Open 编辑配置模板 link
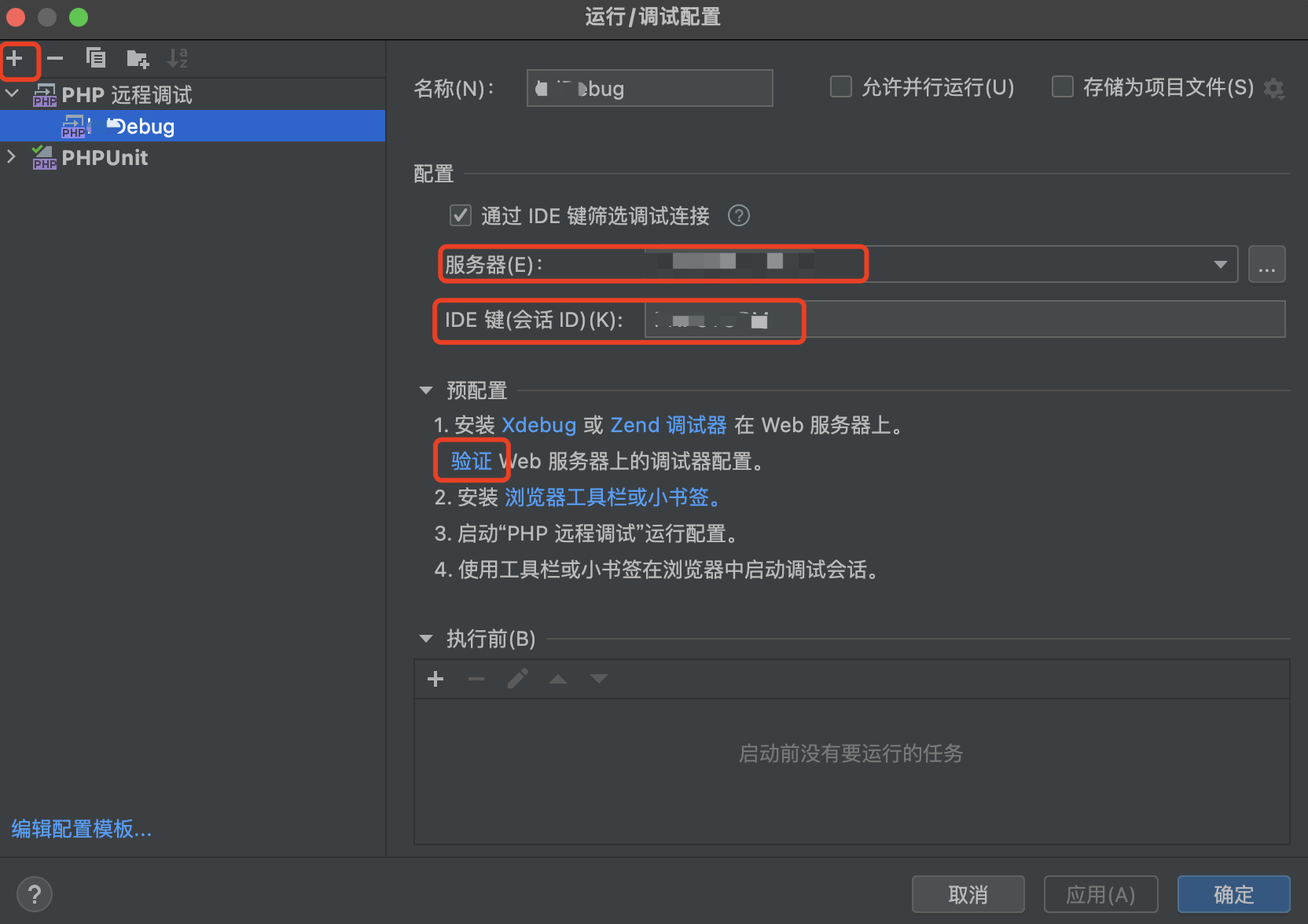 coord(82,829)
